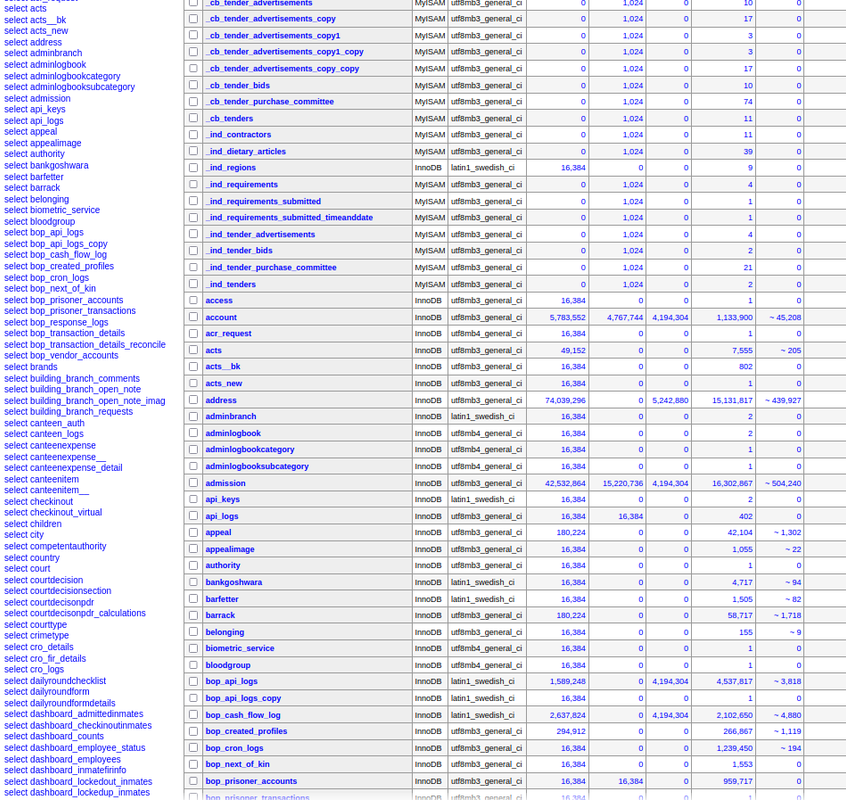Open the api_keys table
This screenshot has width=846, height=800.
[x=222, y=500]
